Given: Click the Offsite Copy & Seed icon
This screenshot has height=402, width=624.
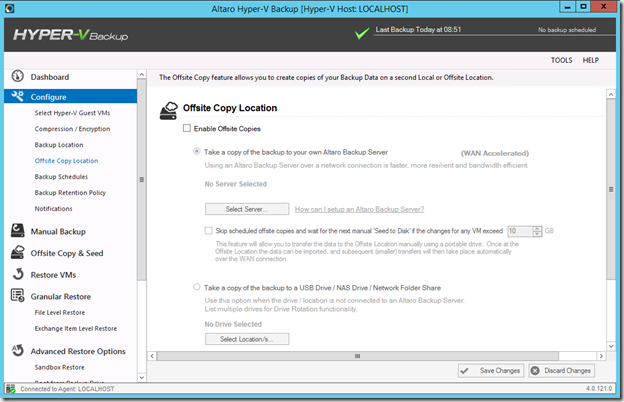Looking at the screenshot, I should coord(18,252).
